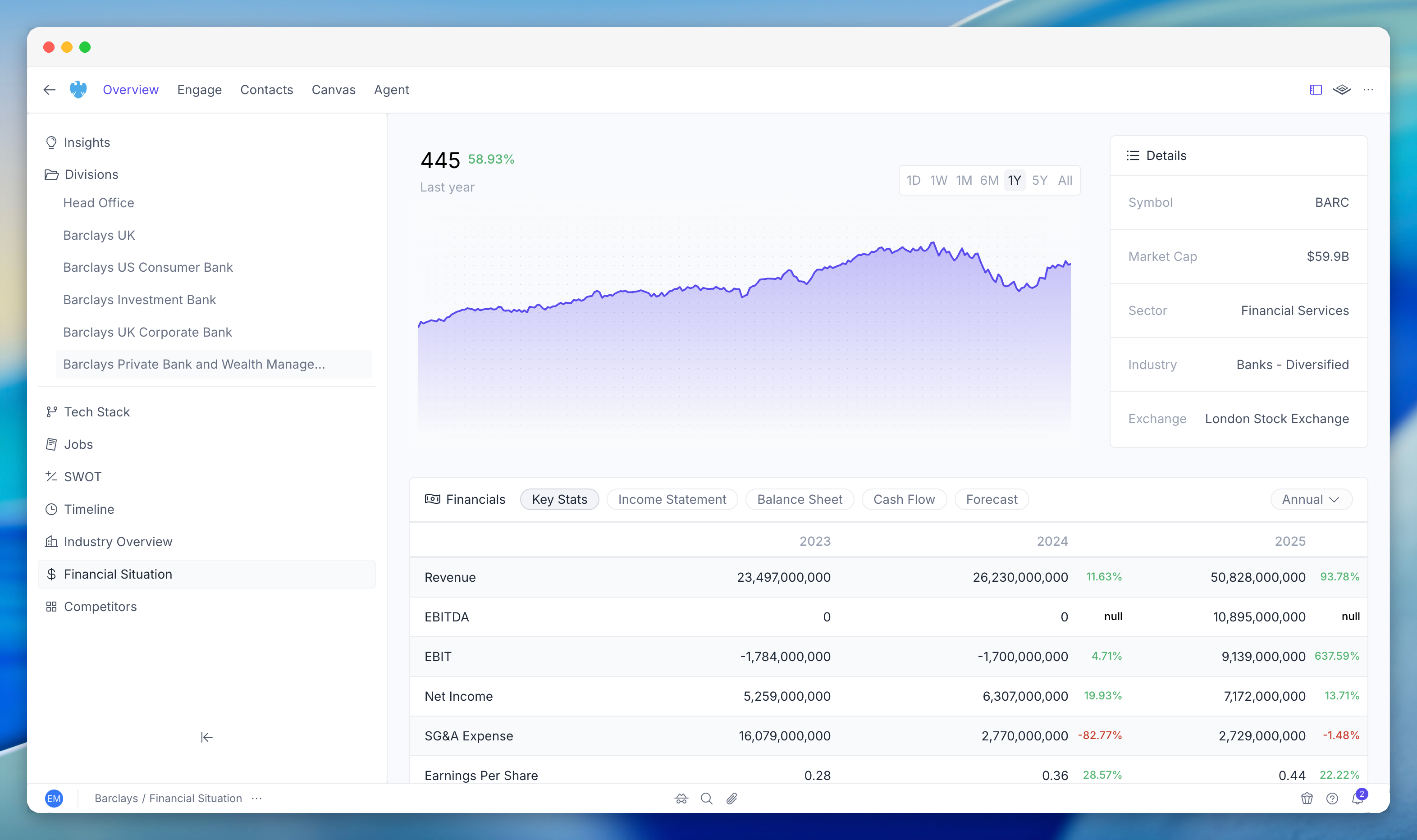1417x840 pixels.
Task: Switch to Balance Sheet view
Action: pyautogui.click(x=800, y=499)
